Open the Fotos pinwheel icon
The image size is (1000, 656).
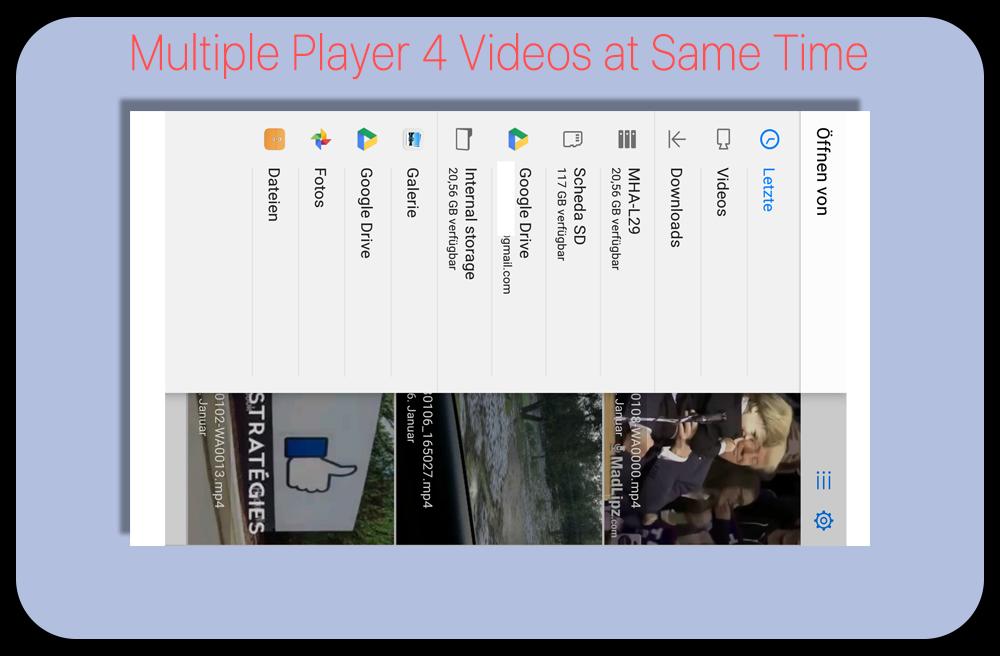[321, 139]
